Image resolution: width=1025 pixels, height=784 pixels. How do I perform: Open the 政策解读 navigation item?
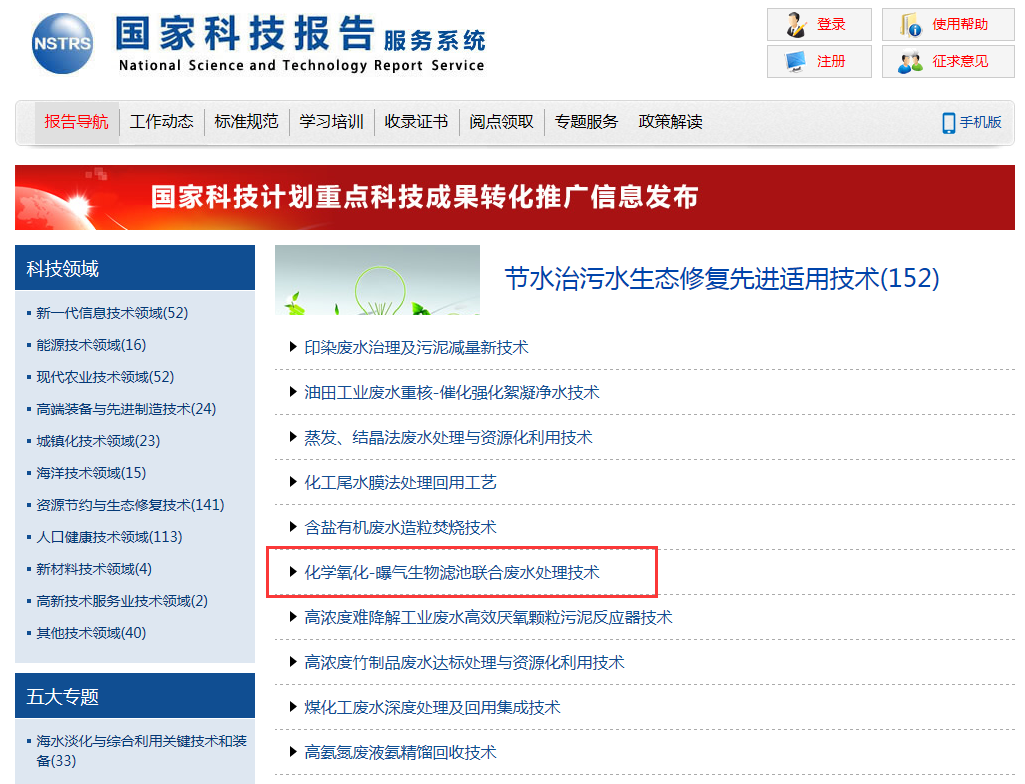(x=670, y=122)
